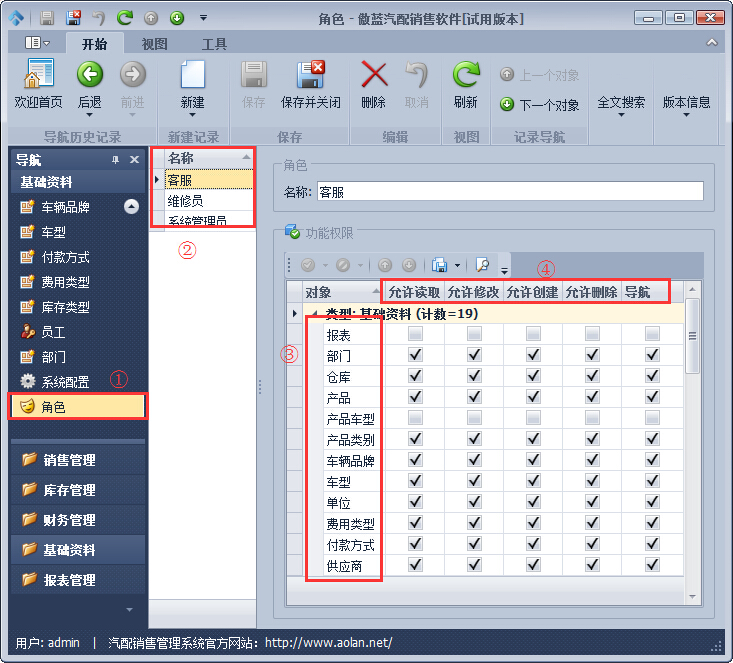Open the 全文搜索 dropdown
The image size is (733, 663).
pos(621,104)
